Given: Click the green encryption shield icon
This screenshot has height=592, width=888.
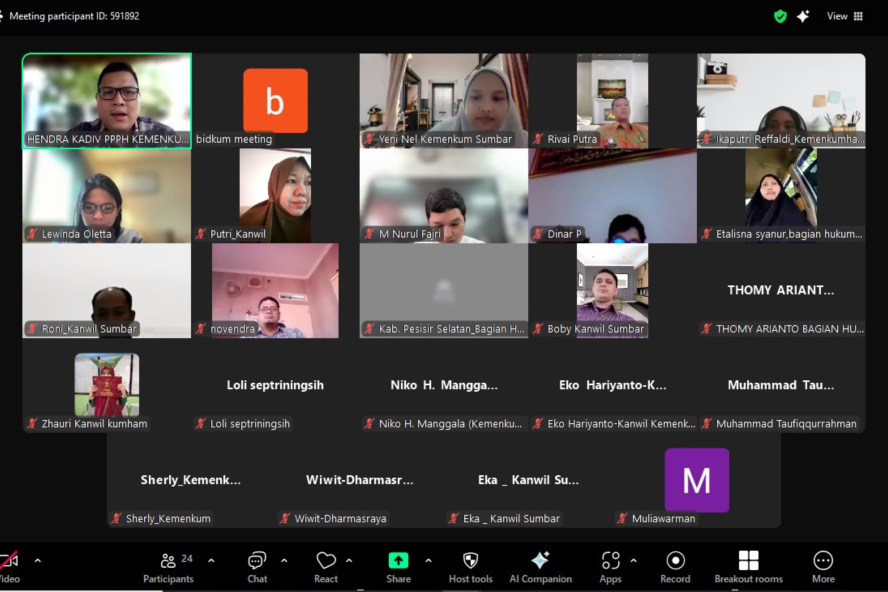Looking at the screenshot, I should (780, 16).
